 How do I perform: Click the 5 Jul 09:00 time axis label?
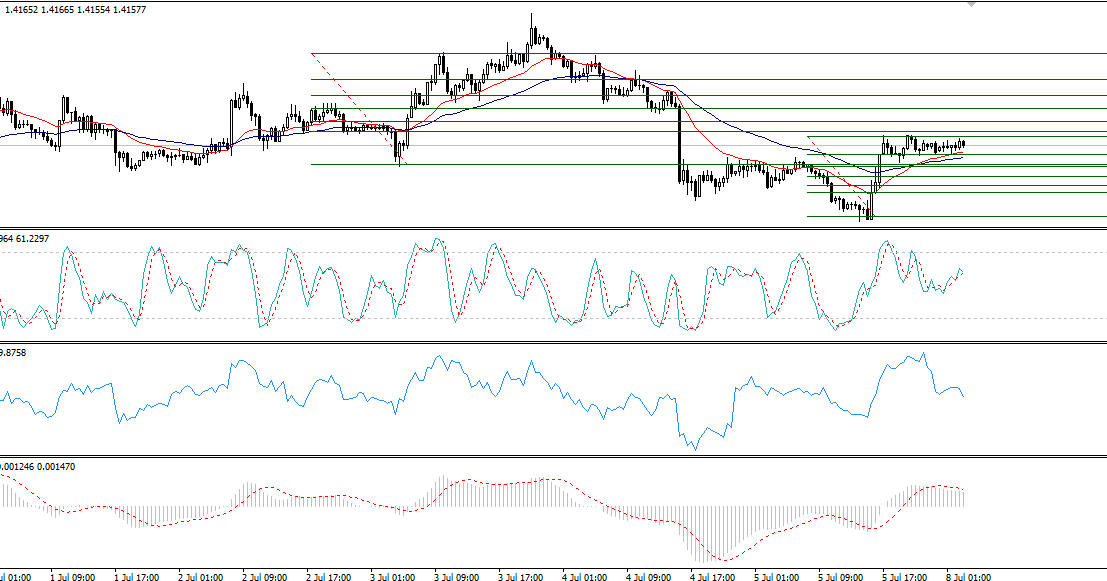point(841,577)
